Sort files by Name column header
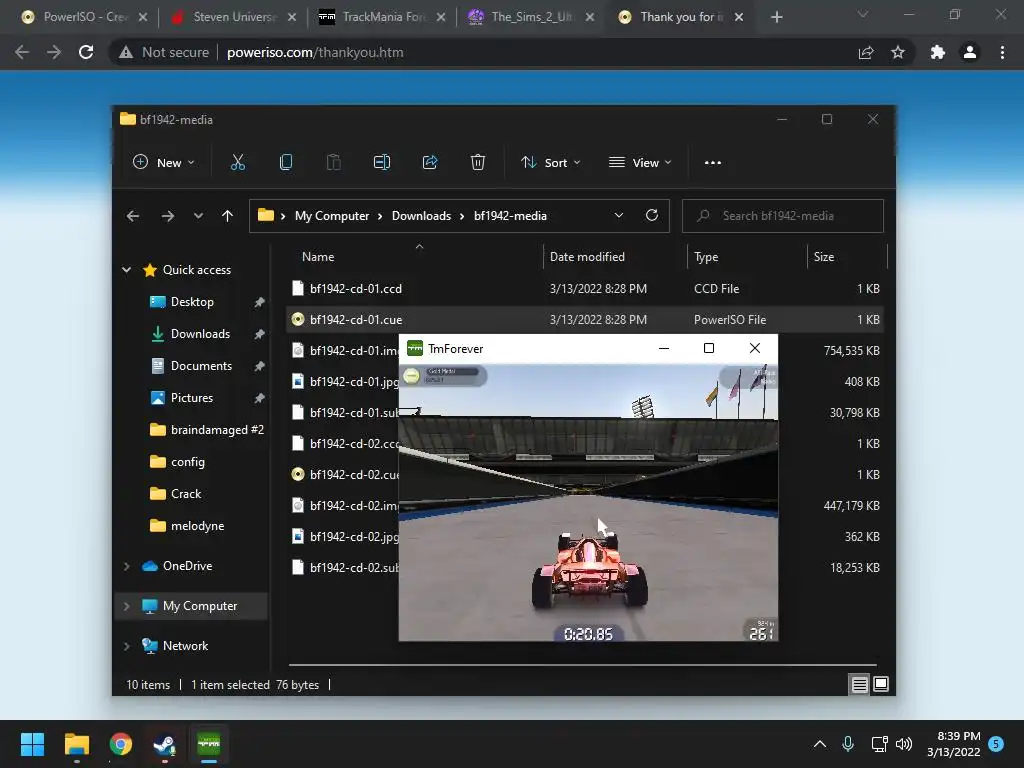 (318, 257)
